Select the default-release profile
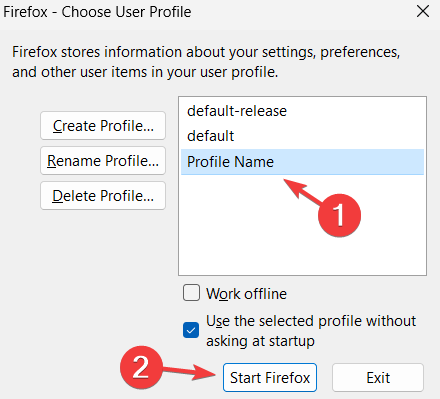 (302, 111)
